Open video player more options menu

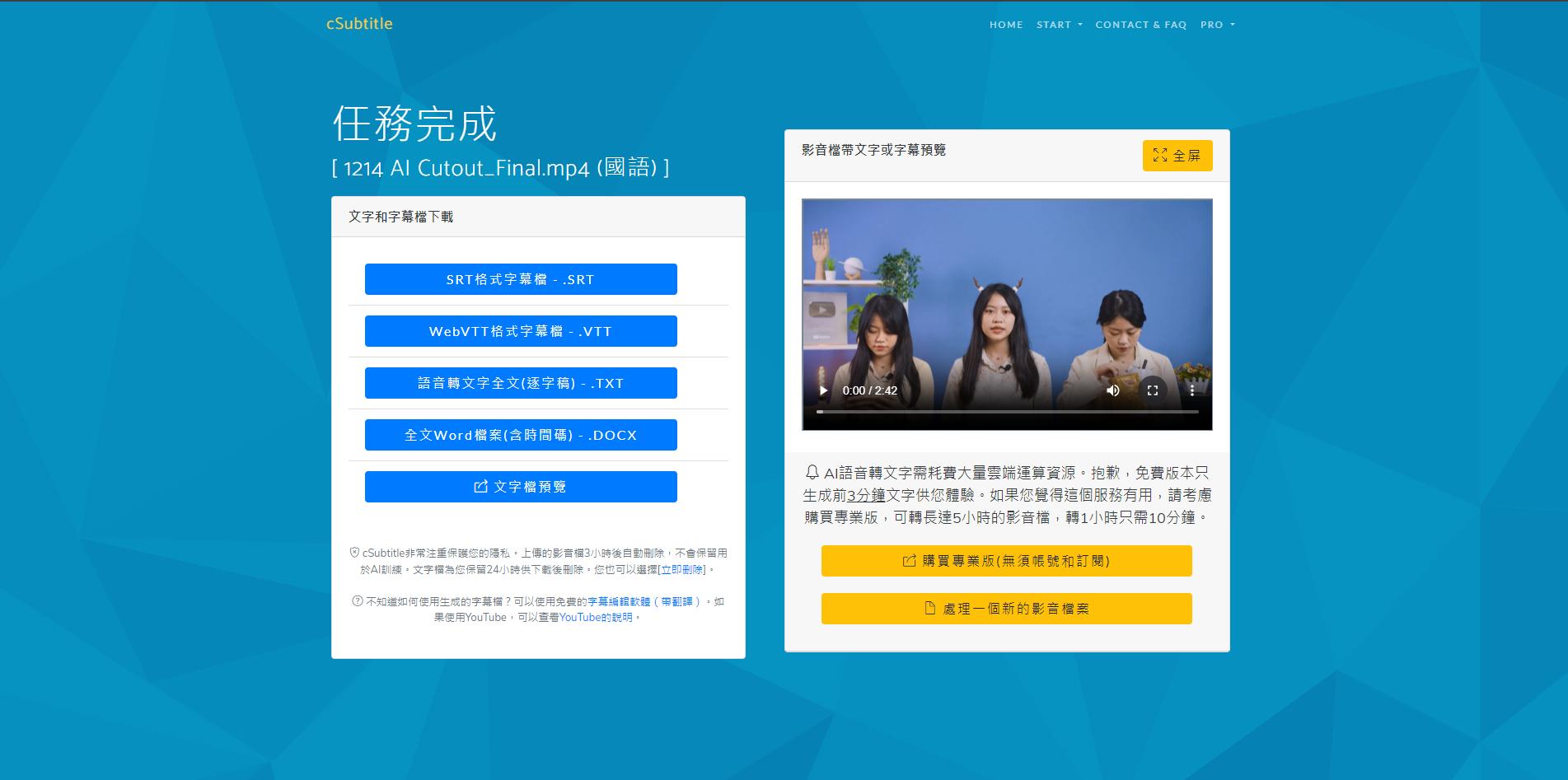pos(1191,390)
